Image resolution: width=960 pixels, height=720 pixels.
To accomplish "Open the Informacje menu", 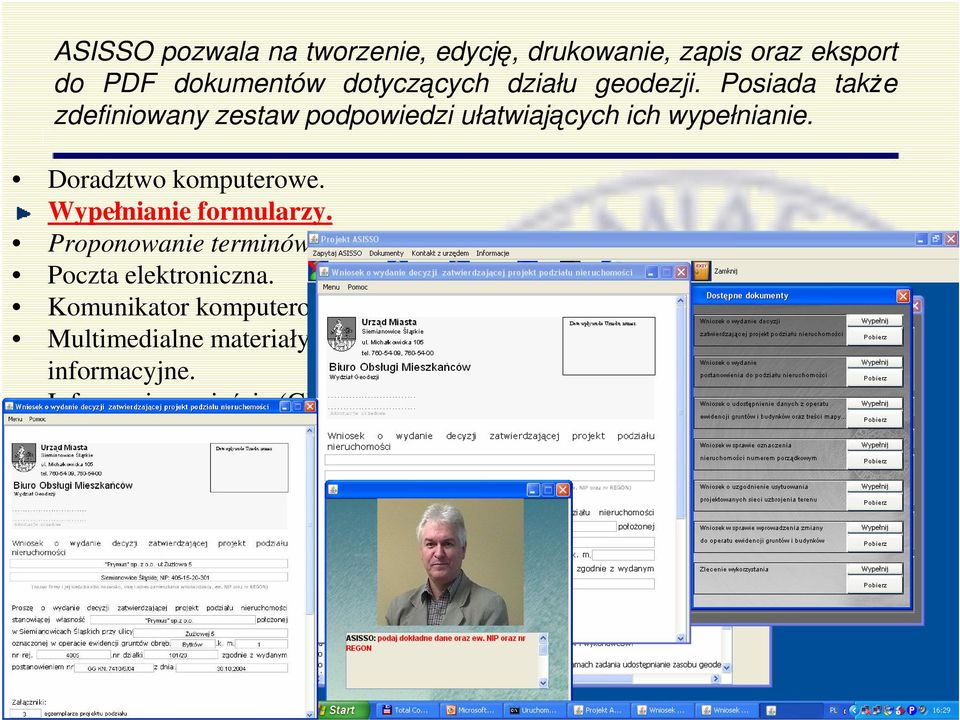I will [492, 253].
